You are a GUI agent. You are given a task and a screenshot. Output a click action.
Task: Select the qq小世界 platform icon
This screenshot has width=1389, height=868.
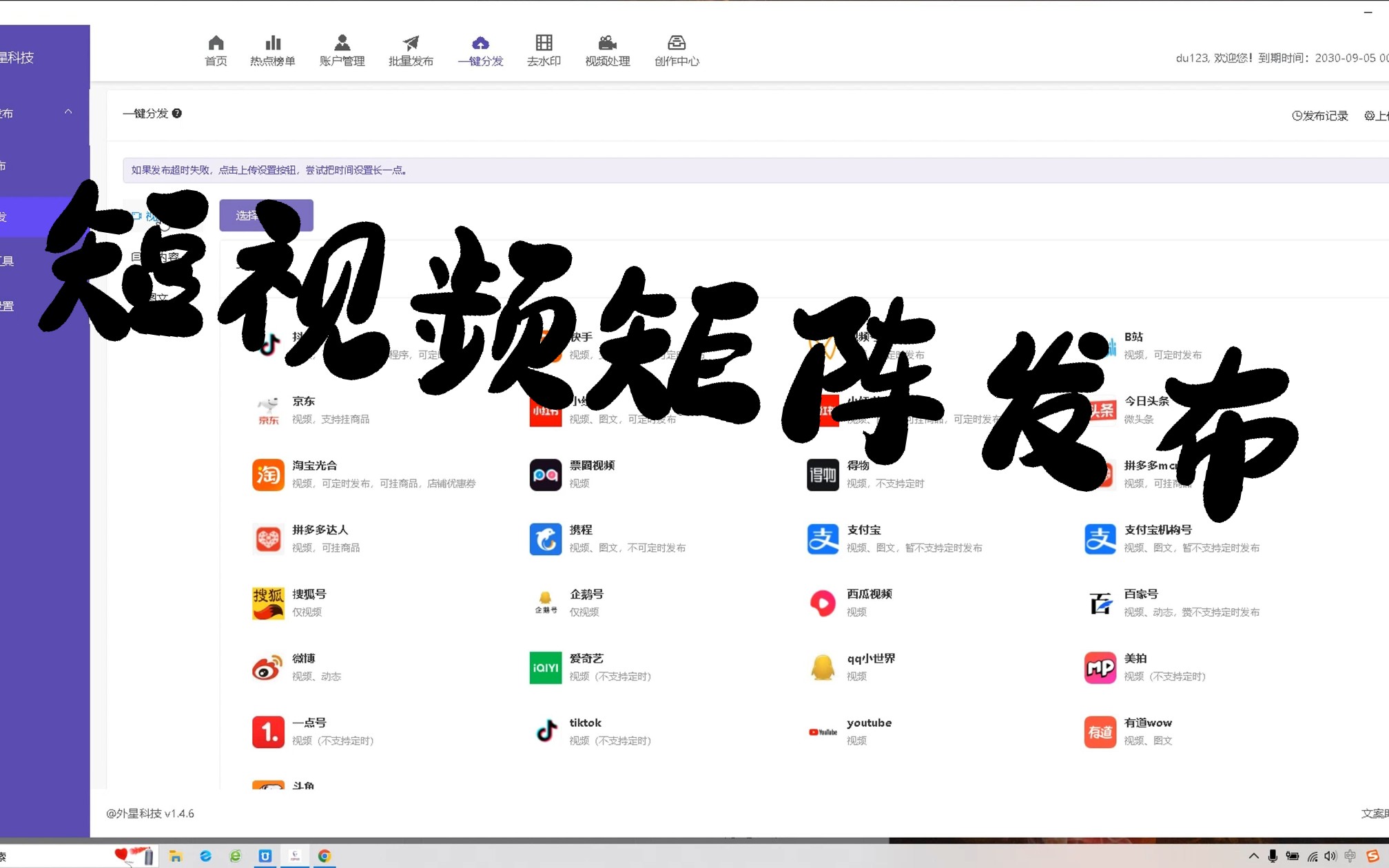[x=823, y=668]
